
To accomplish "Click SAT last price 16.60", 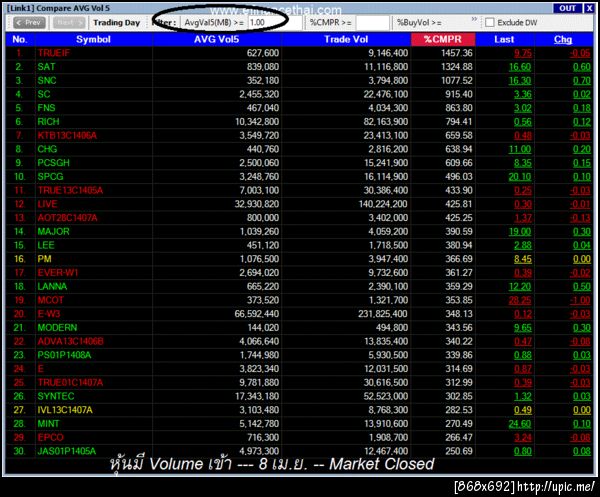I will [x=520, y=67].
